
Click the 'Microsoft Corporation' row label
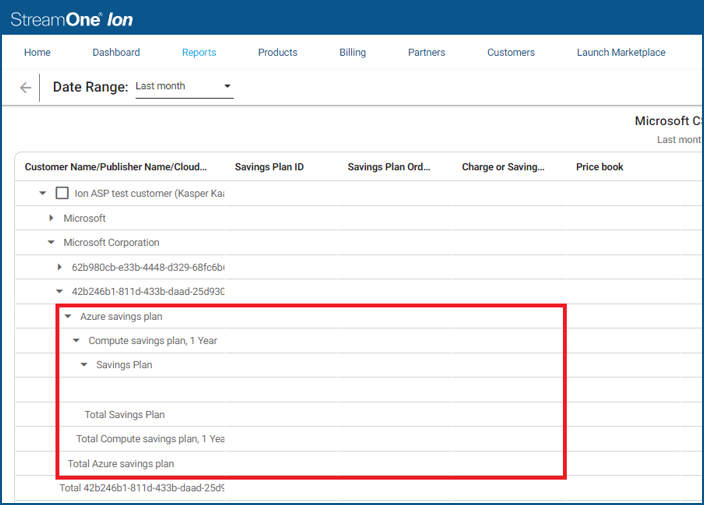tap(111, 242)
